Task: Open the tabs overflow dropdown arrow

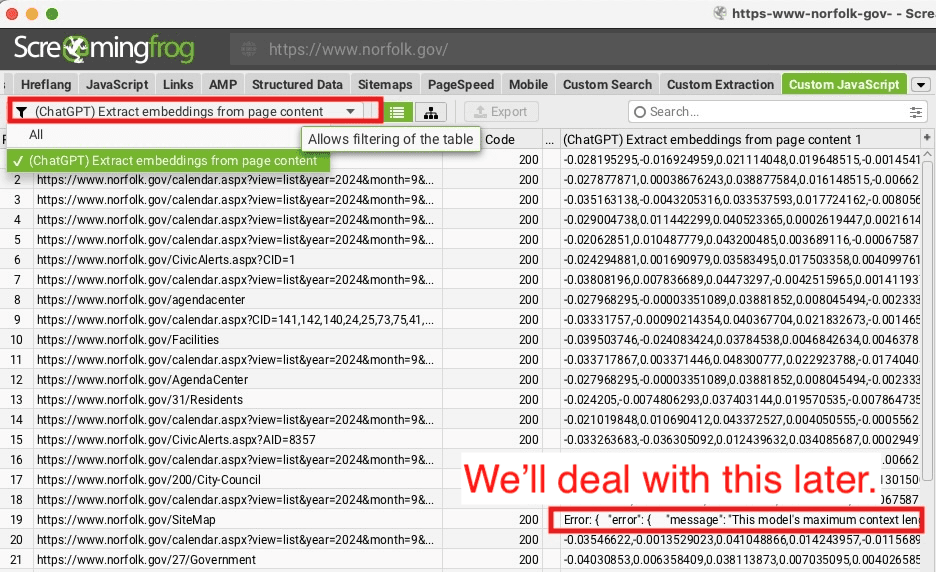Action: (x=920, y=85)
